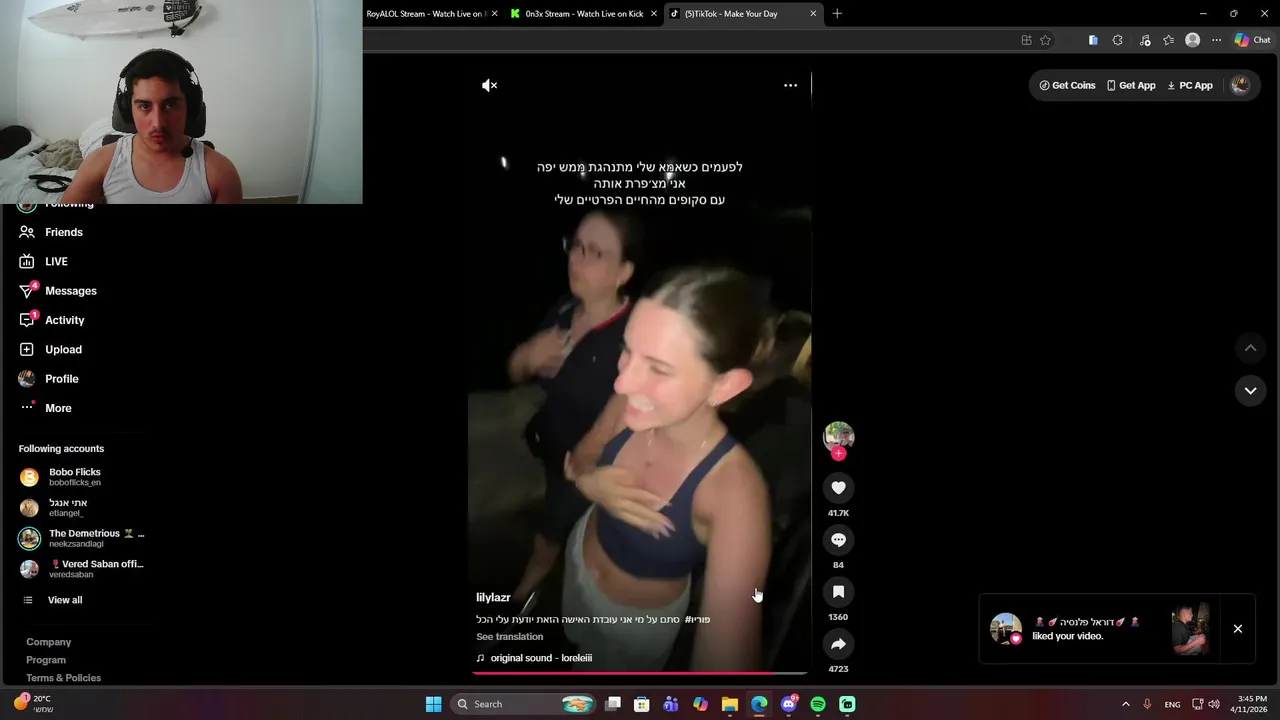Screen dimensions: 1280x720
Task: Expand the More sidebar menu
Action: tap(45, 408)
